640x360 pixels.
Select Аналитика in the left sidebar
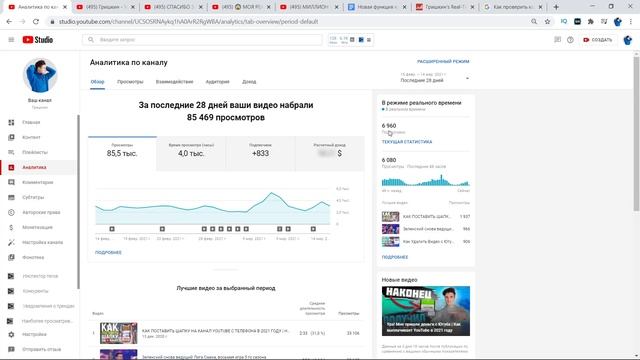tap(34, 167)
